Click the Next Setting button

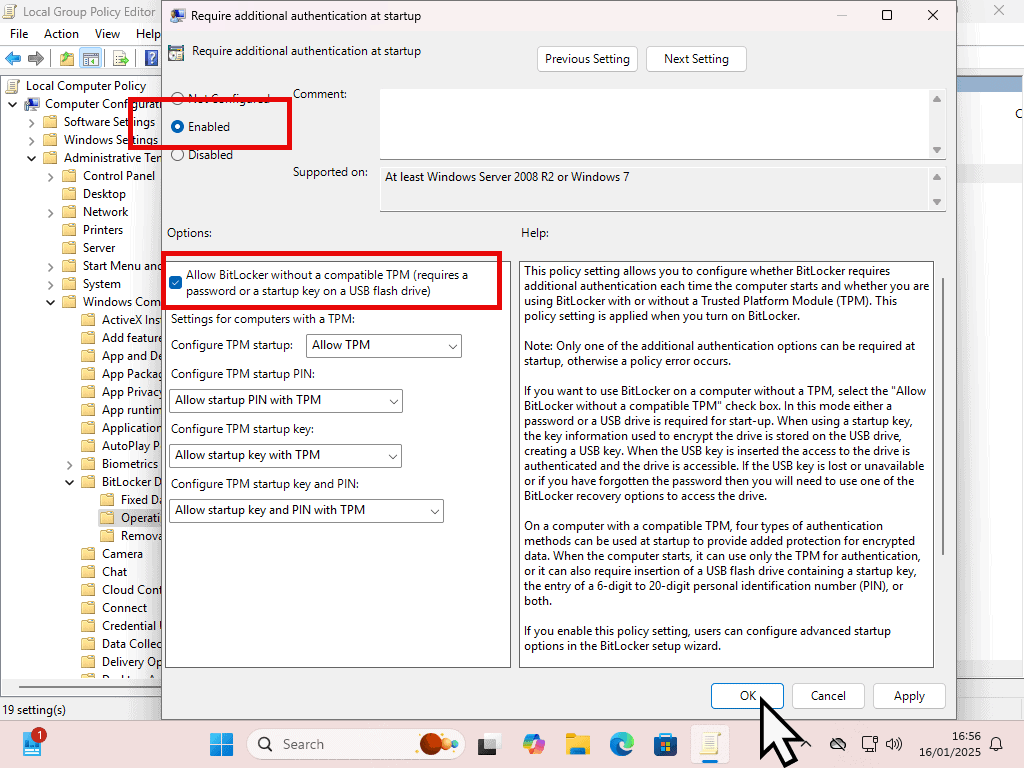696,59
